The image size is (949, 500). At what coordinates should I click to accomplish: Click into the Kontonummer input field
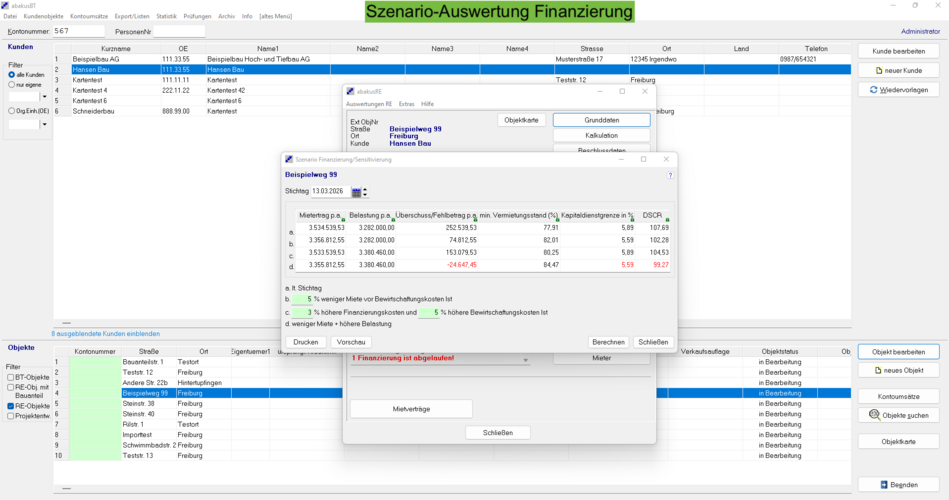pos(78,31)
